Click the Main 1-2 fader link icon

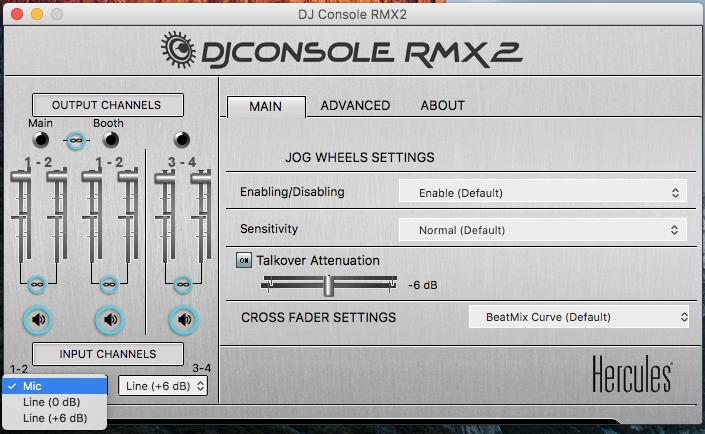[x=38, y=285]
